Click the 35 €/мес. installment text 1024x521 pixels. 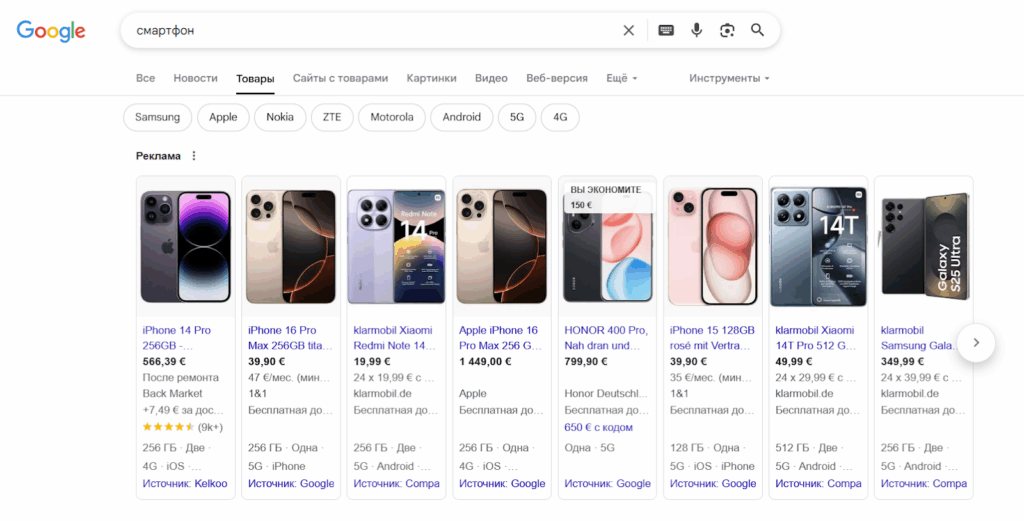[x=712, y=378]
